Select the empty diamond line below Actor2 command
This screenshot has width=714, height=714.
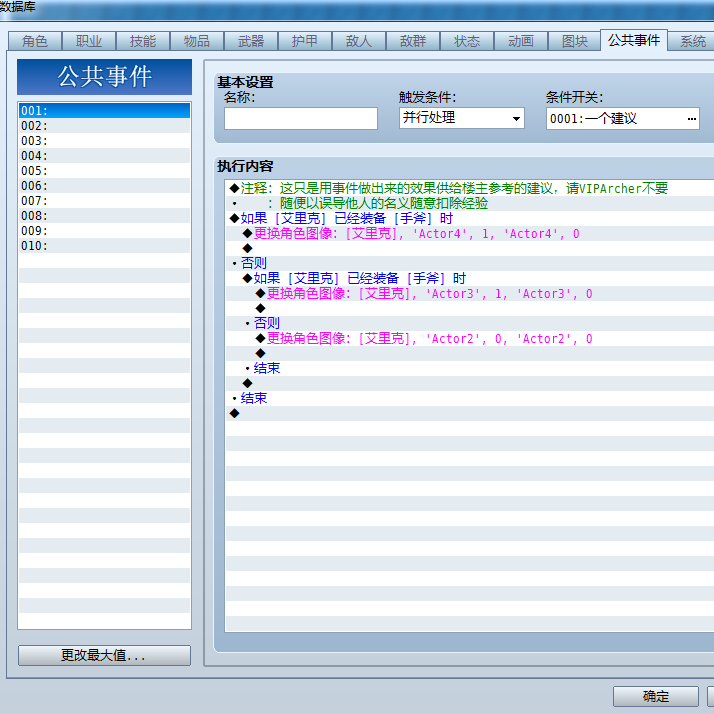(x=470, y=353)
